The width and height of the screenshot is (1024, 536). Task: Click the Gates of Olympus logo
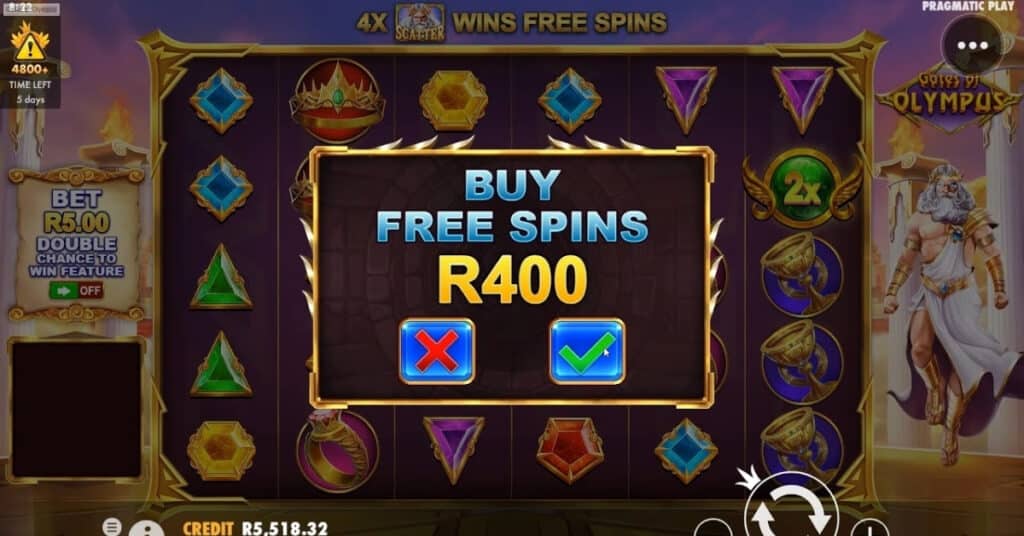(x=948, y=100)
